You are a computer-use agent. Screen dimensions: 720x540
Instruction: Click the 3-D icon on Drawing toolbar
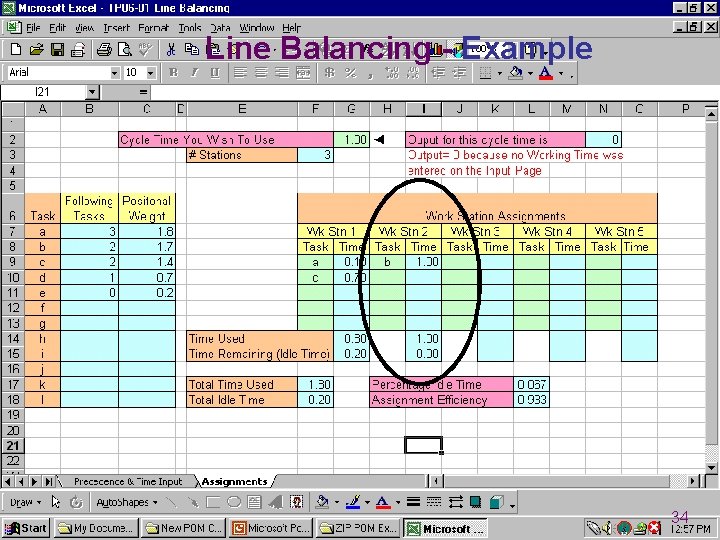(496, 502)
